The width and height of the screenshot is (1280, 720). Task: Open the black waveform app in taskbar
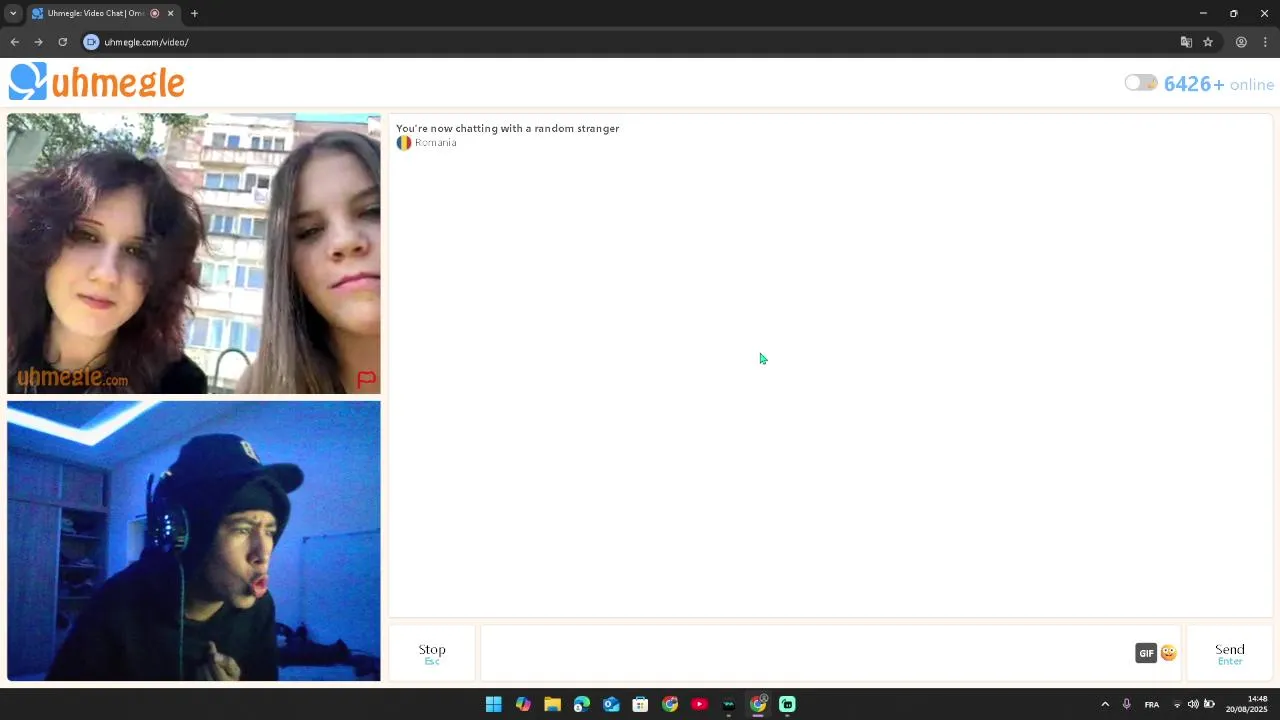(728, 704)
